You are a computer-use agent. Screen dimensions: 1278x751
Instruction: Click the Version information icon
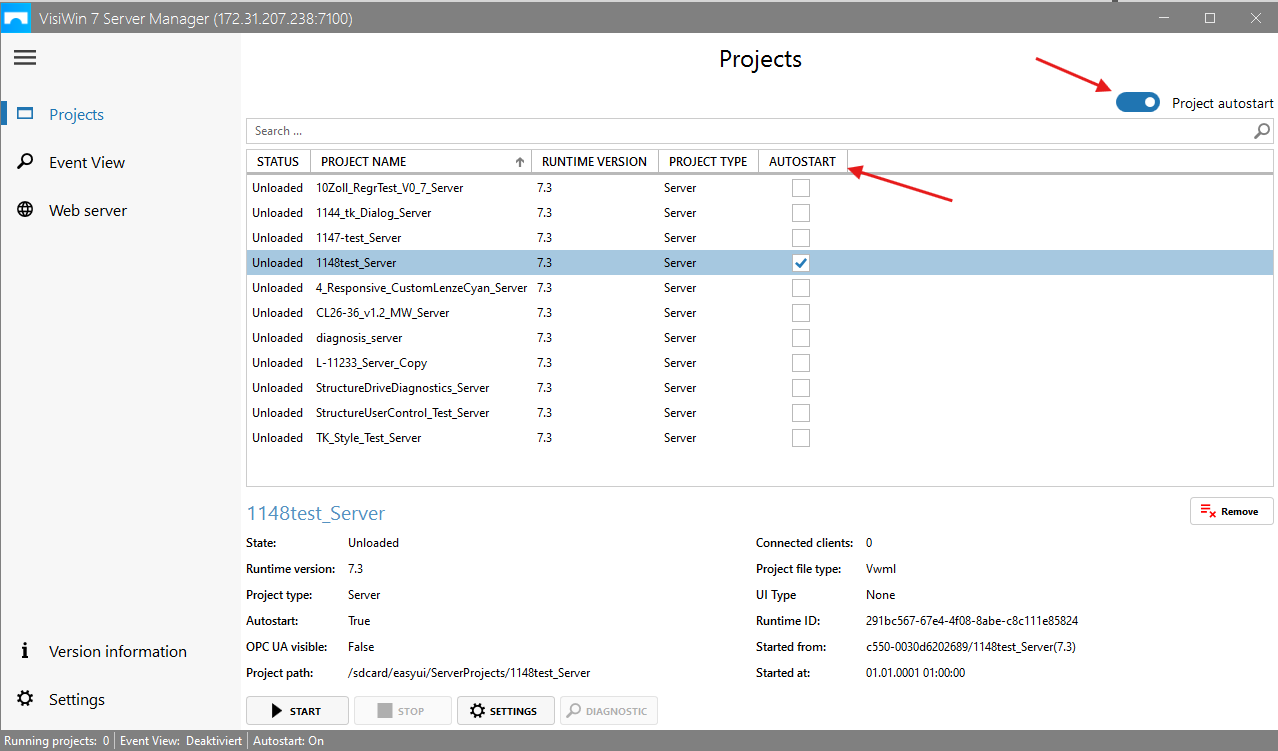[25, 651]
